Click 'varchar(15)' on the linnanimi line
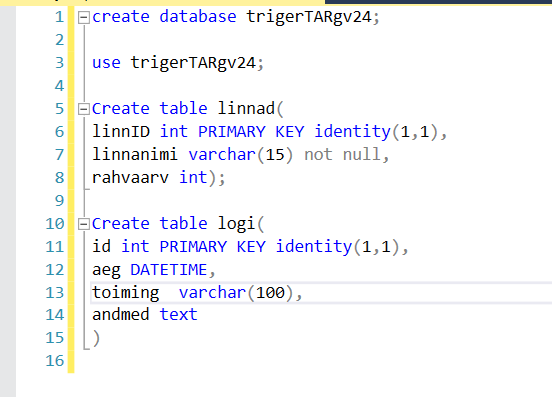This screenshot has height=397, width=552. click(x=240, y=155)
